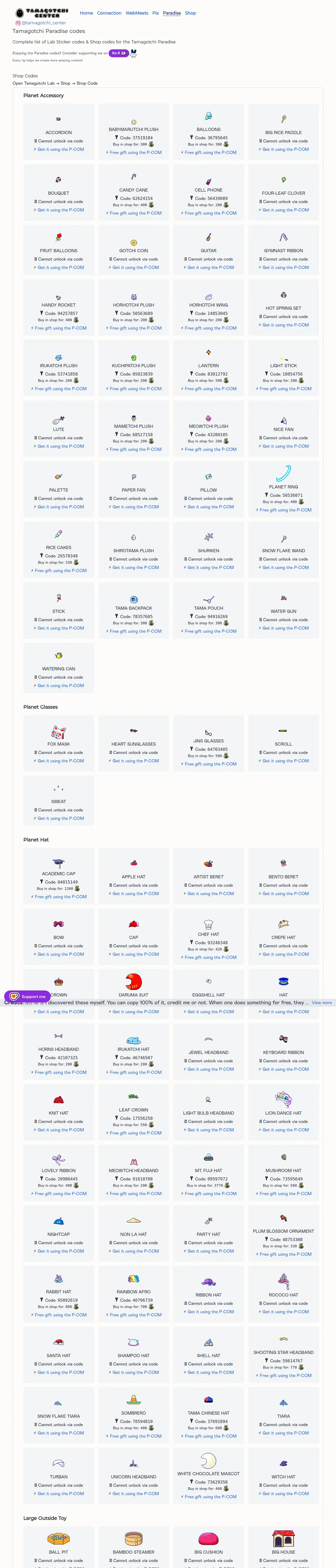
Task: Click the Big House toy thumbnail
Action: 284,1538
